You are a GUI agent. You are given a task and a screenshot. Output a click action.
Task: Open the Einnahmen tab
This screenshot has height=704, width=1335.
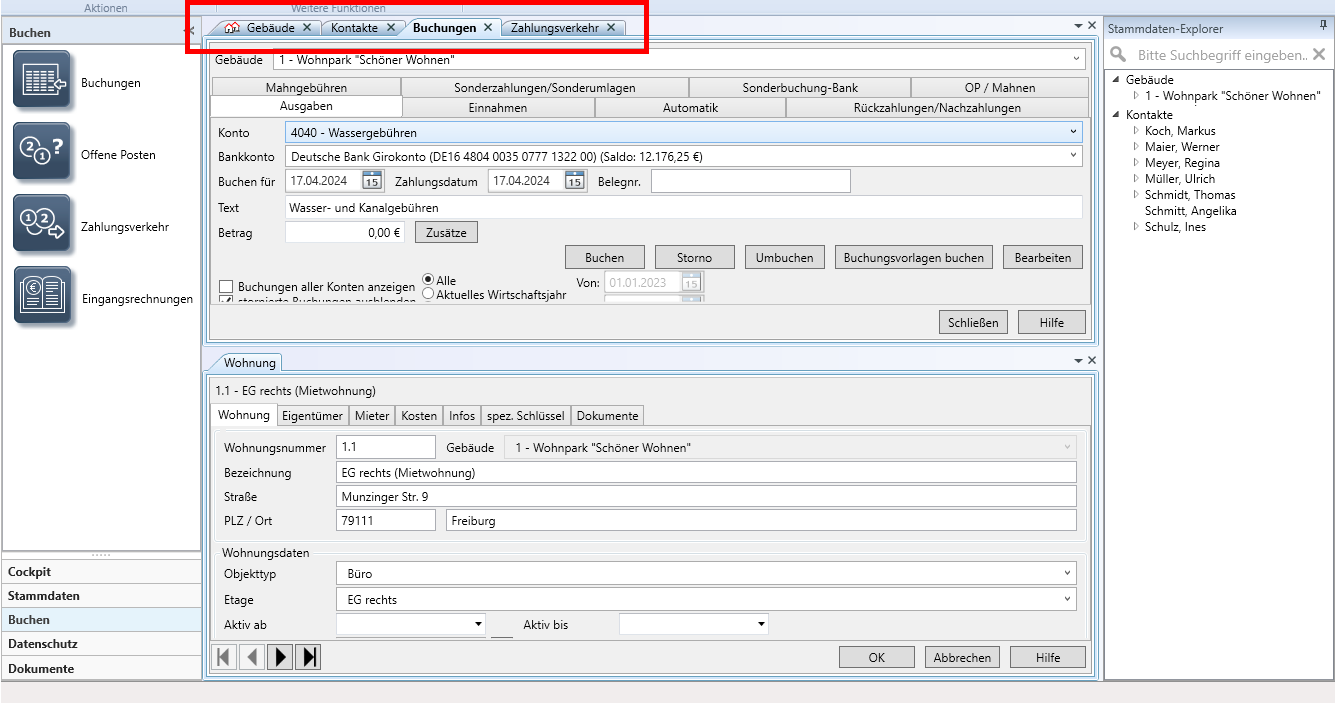tap(497, 108)
